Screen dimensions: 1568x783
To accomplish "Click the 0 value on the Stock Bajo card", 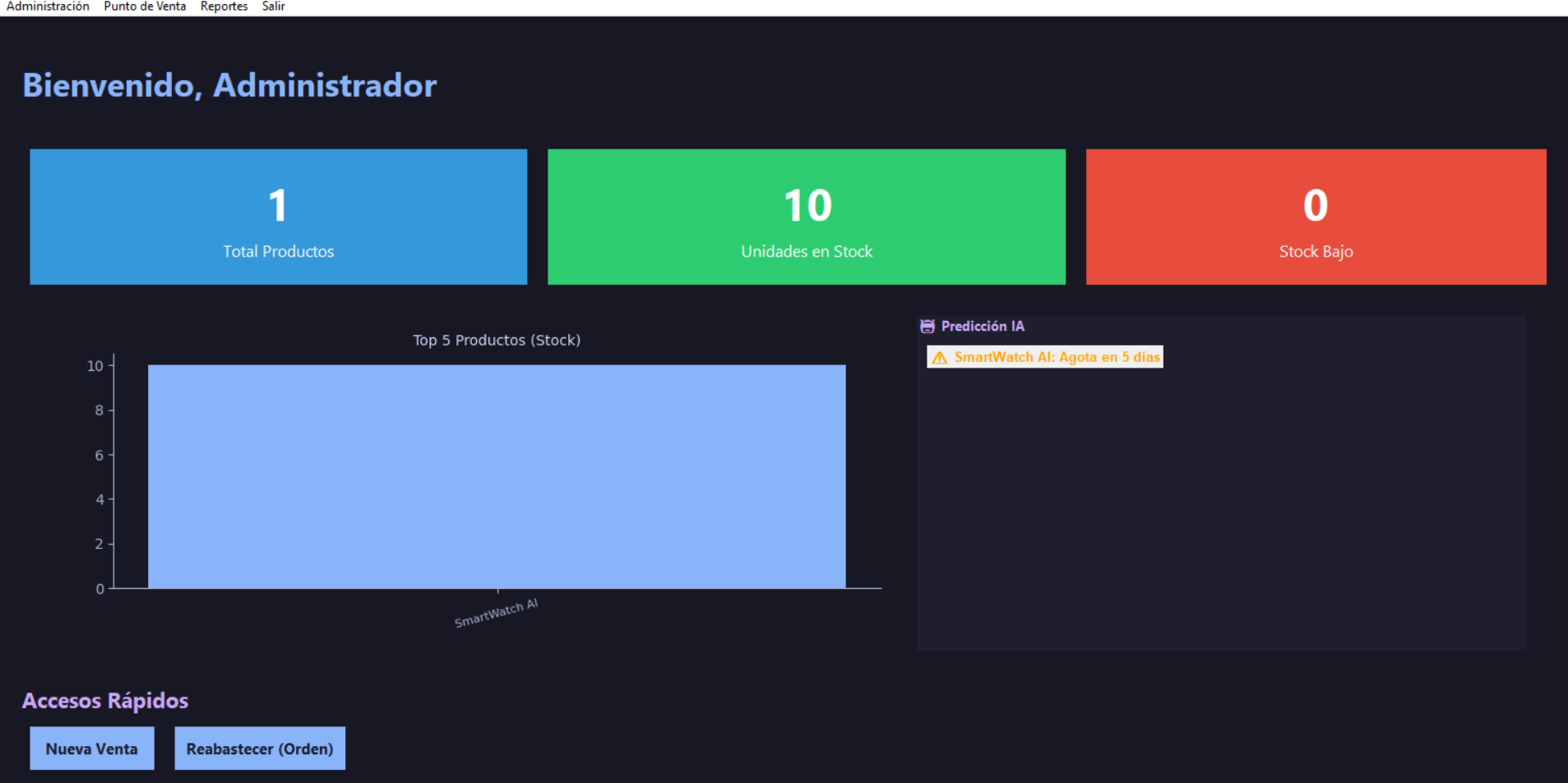I will tap(1315, 205).
